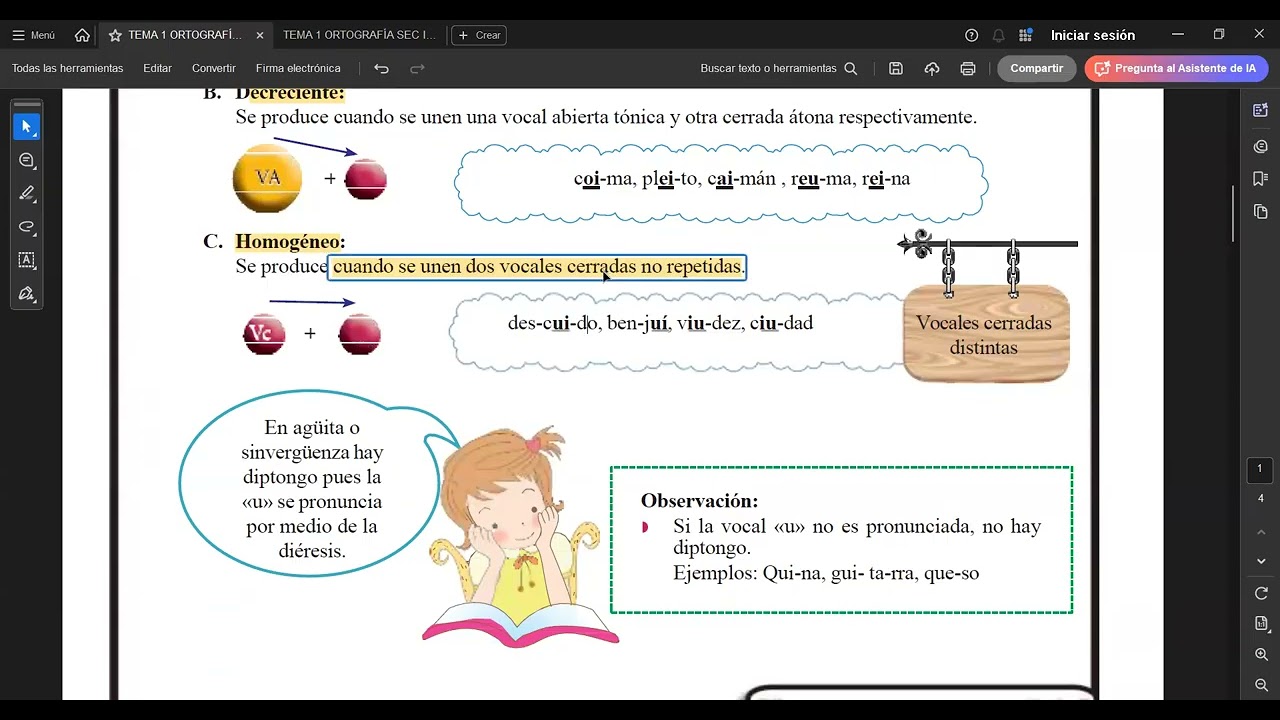Choose the comment note tool
Viewport: 1280px width, 720px height.
point(27,160)
